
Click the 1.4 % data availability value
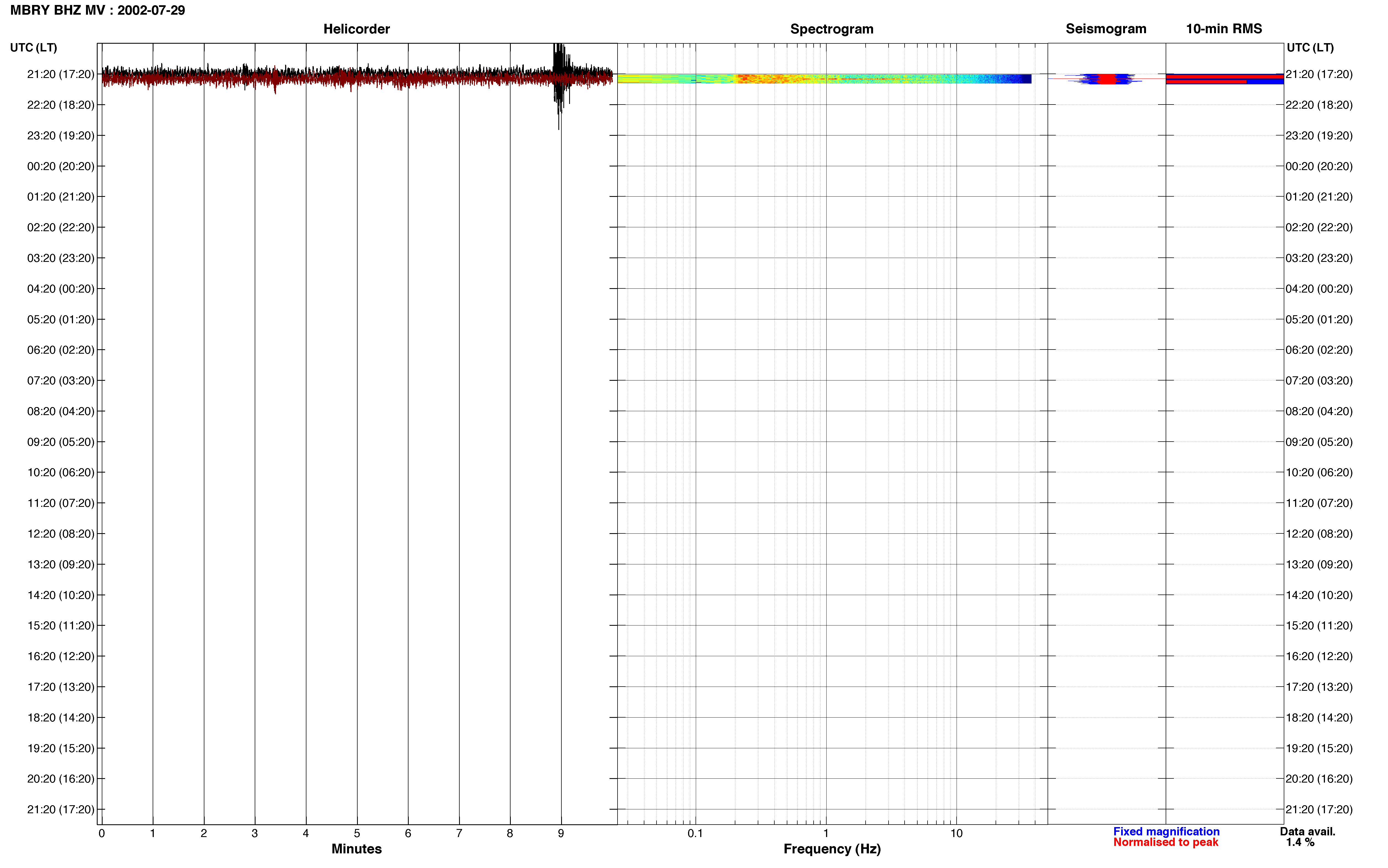pyautogui.click(x=1300, y=842)
